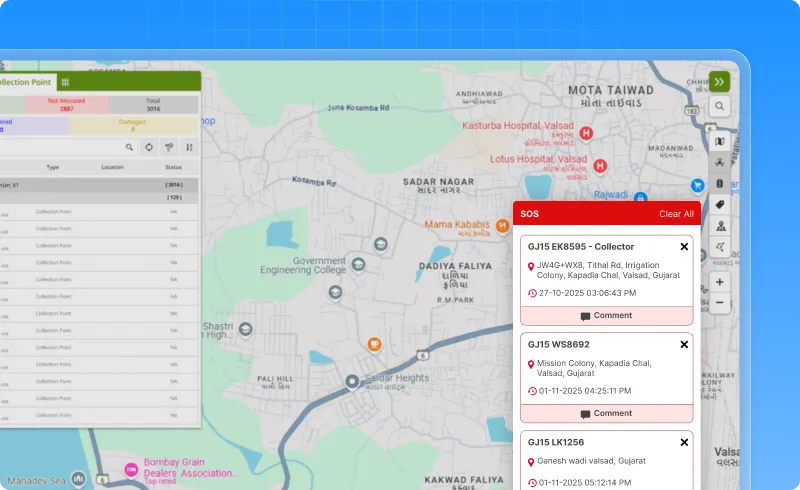This screenshot has height=490, width=800.
Task: Click the refresh icon in collection panel
Action: click(148, 147)
